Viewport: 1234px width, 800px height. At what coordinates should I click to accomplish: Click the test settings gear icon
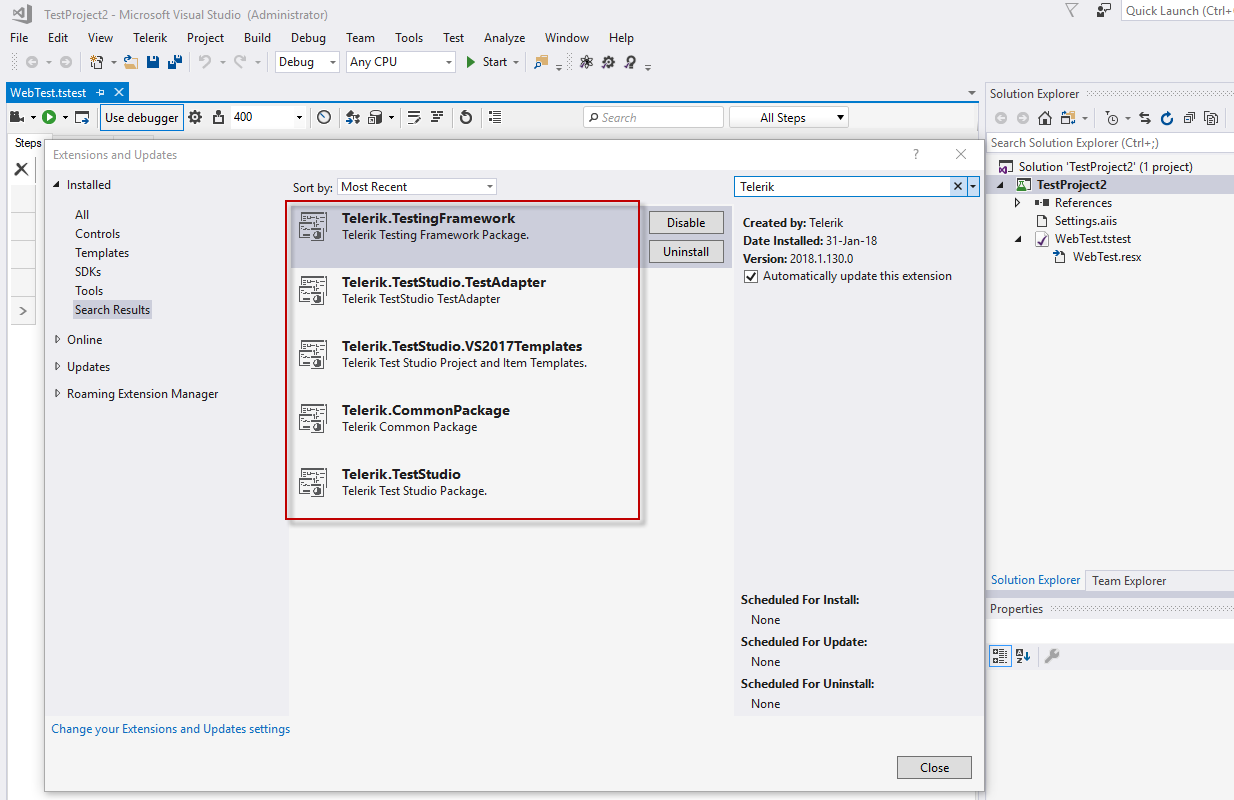coord(195,117)
